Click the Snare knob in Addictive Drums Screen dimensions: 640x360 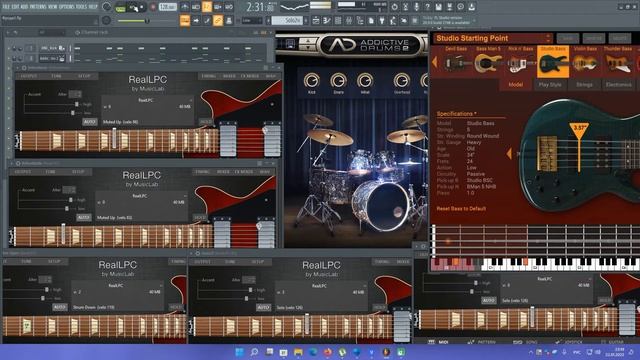click(x=338, y=81)
